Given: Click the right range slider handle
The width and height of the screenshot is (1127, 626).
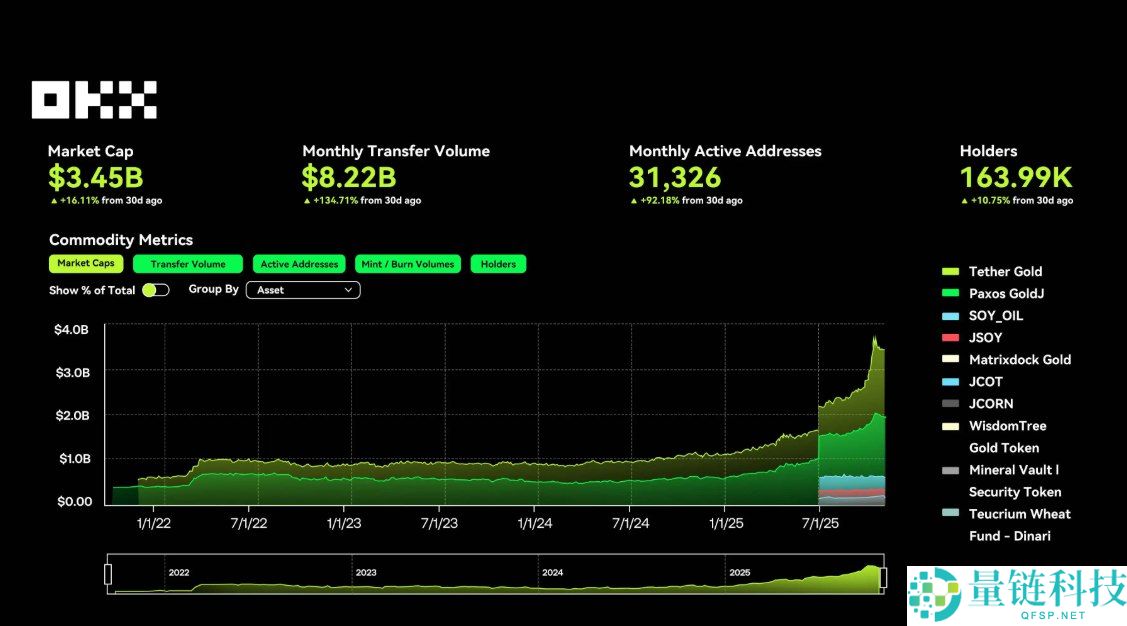Looking at the screenshot, I should click(883, 576).
